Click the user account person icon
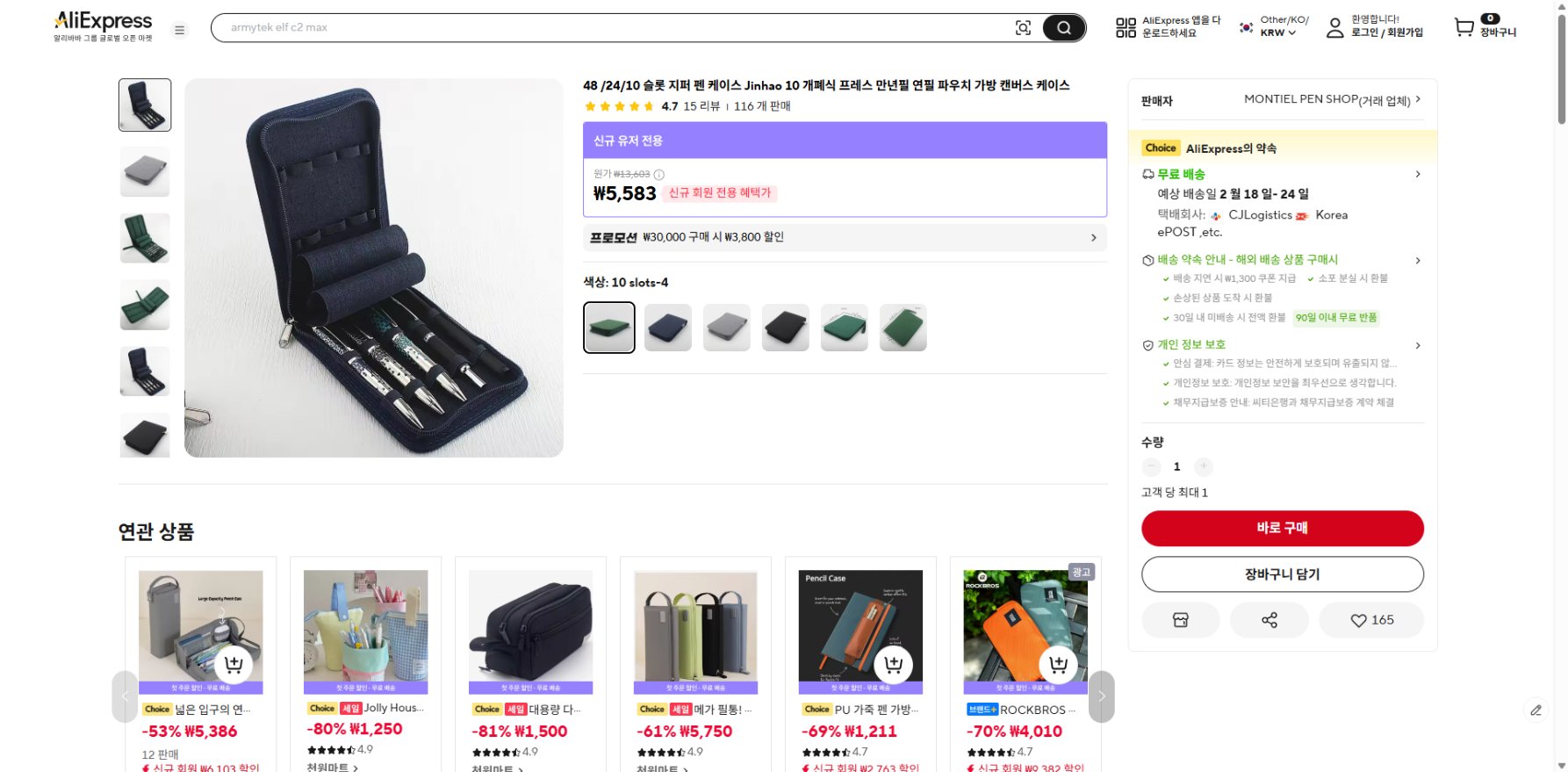 (1334, 27)
